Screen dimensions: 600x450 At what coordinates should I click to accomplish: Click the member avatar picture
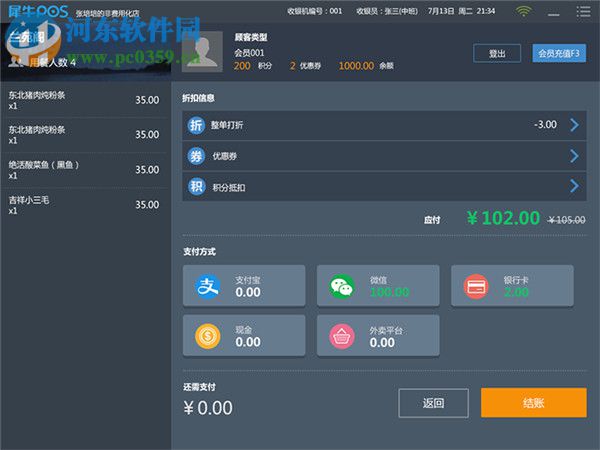pos(202,52)
